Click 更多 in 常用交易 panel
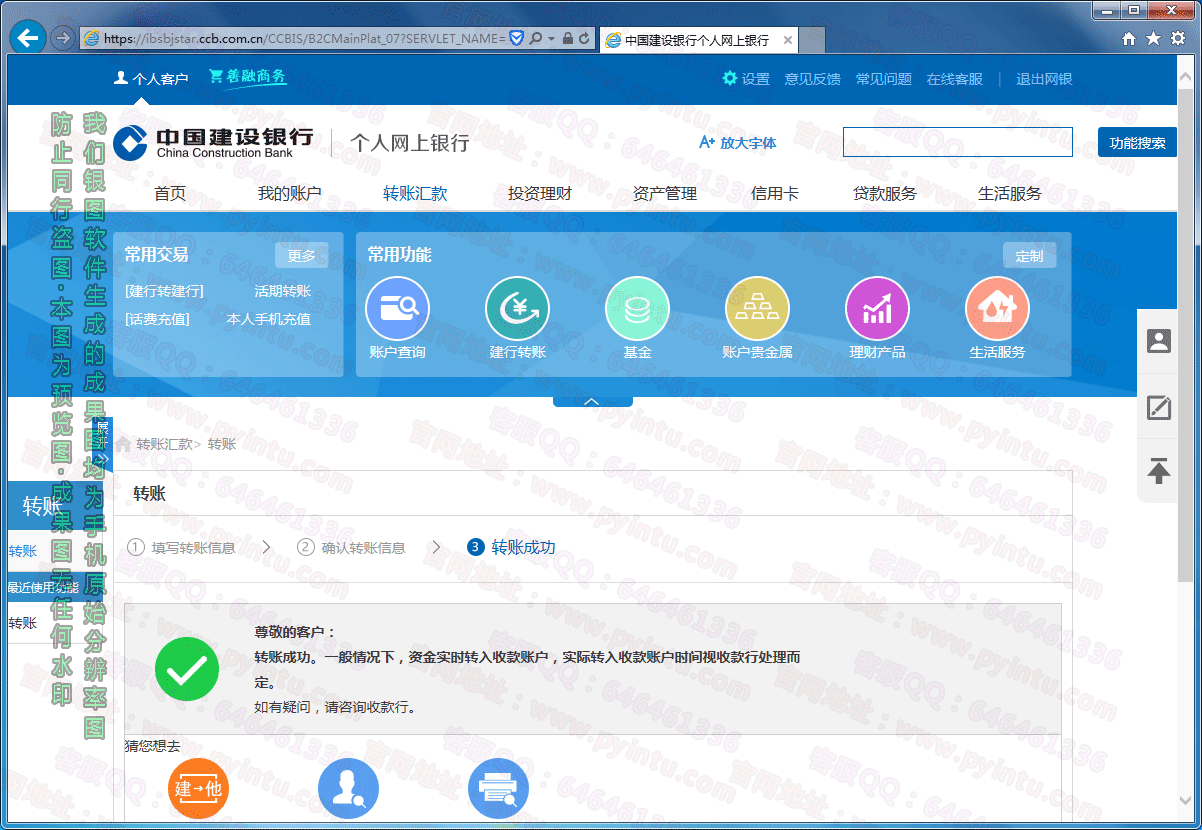This screenshot has height=830, width=1202. point(301,255)
